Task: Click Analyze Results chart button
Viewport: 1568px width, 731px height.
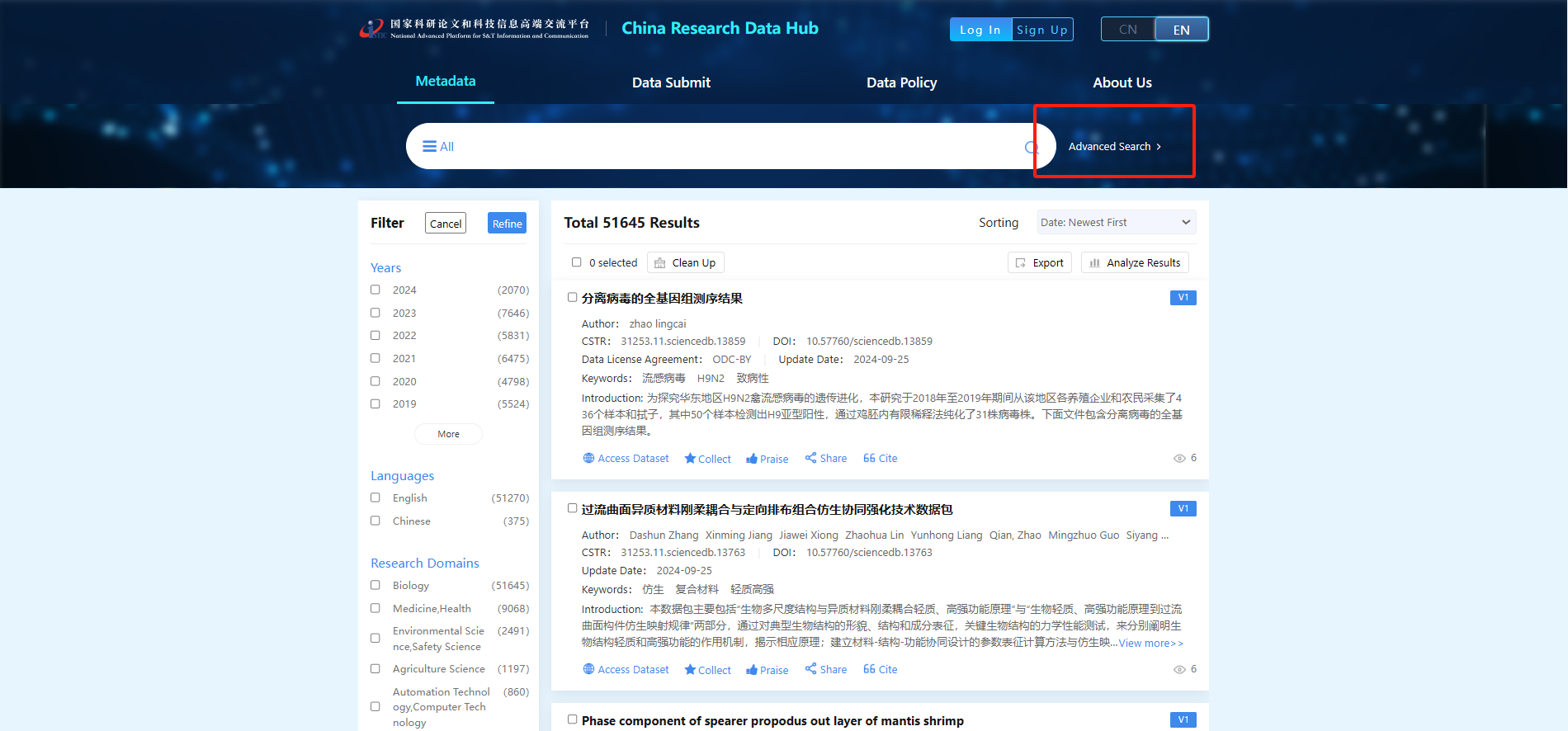Action: pos(1135,263)
